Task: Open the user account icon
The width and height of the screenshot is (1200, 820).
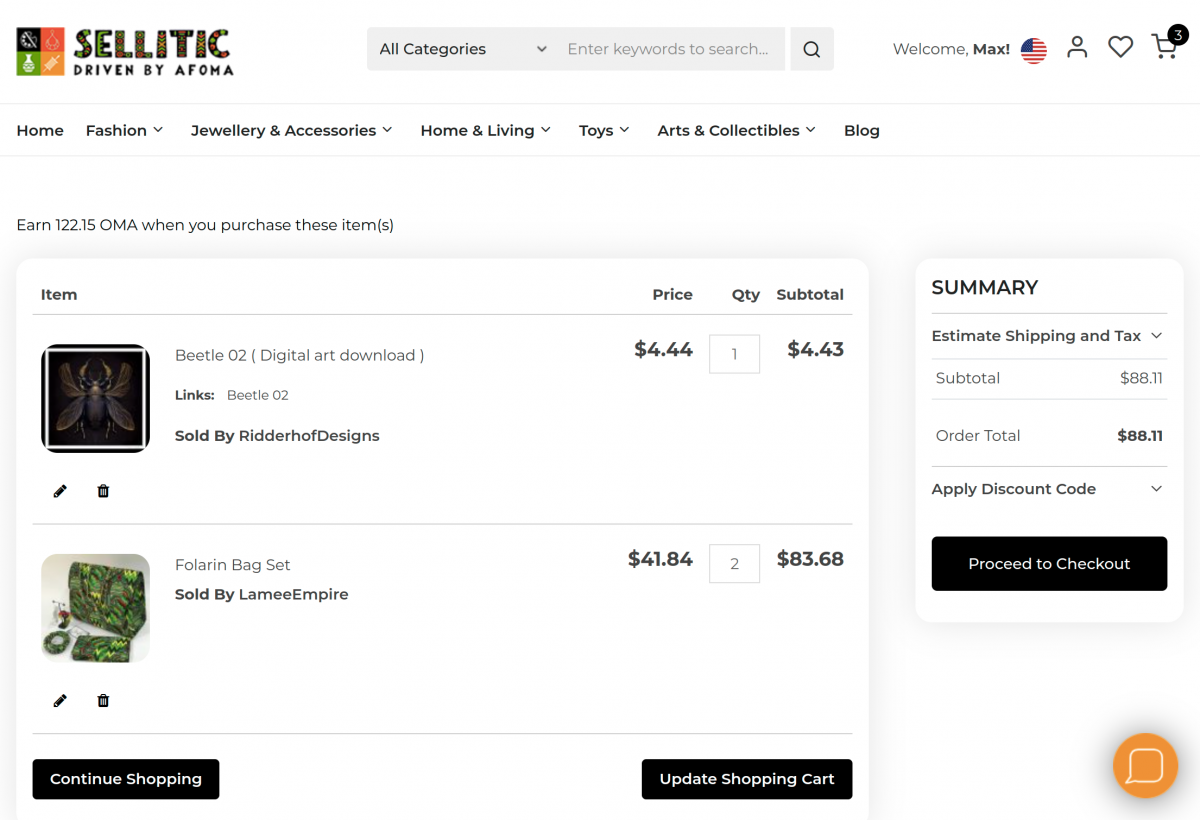Action: [x=1077, y=47]
